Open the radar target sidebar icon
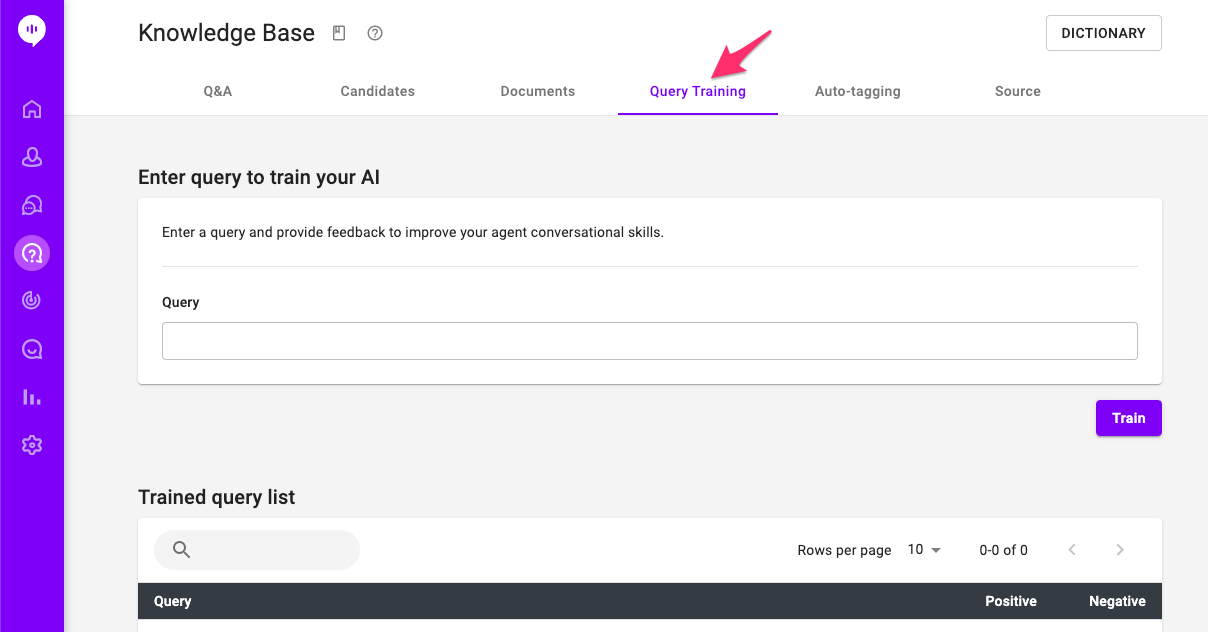 32,300
